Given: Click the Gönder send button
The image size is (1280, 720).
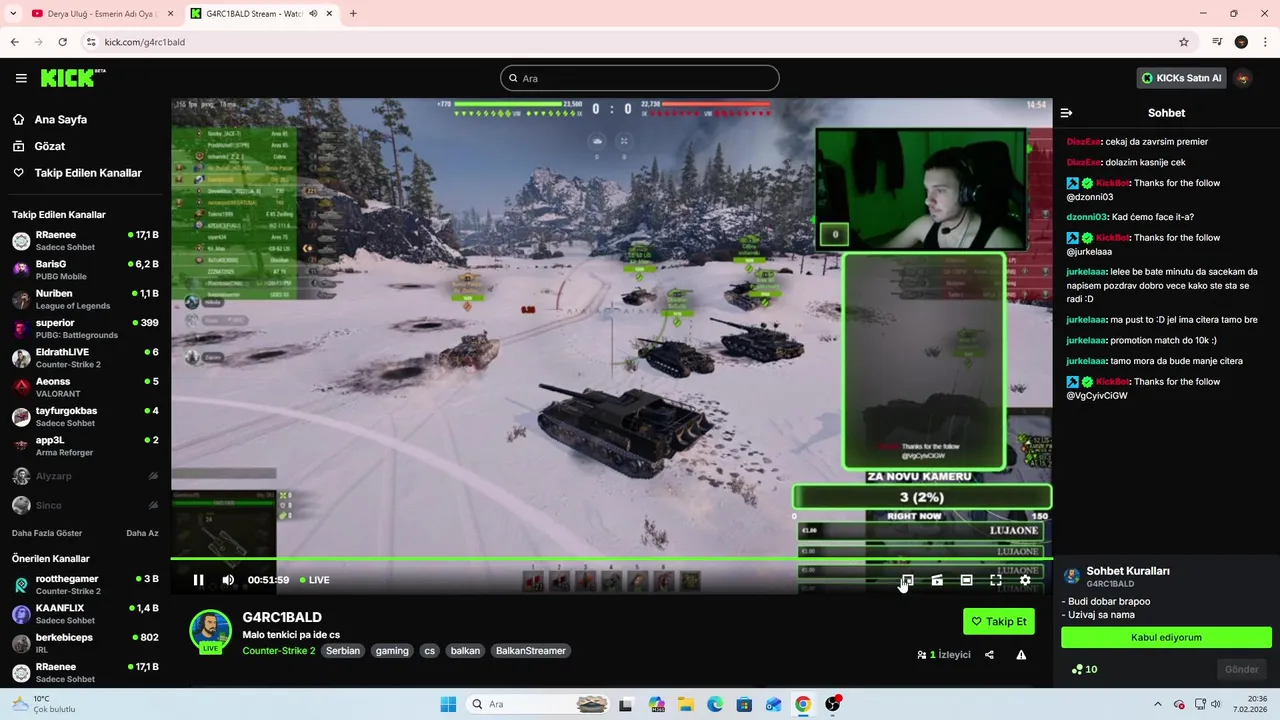Looking at the screenshot, I should [1242, 669].
